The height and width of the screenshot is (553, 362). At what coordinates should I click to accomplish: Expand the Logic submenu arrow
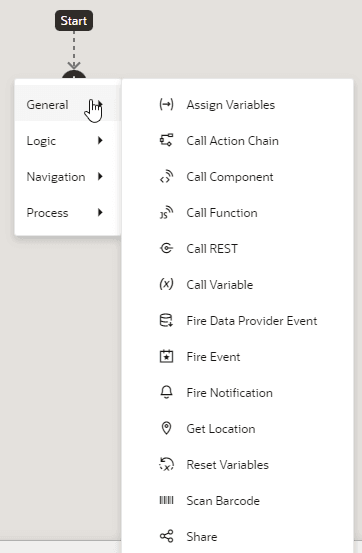[100, 141]
